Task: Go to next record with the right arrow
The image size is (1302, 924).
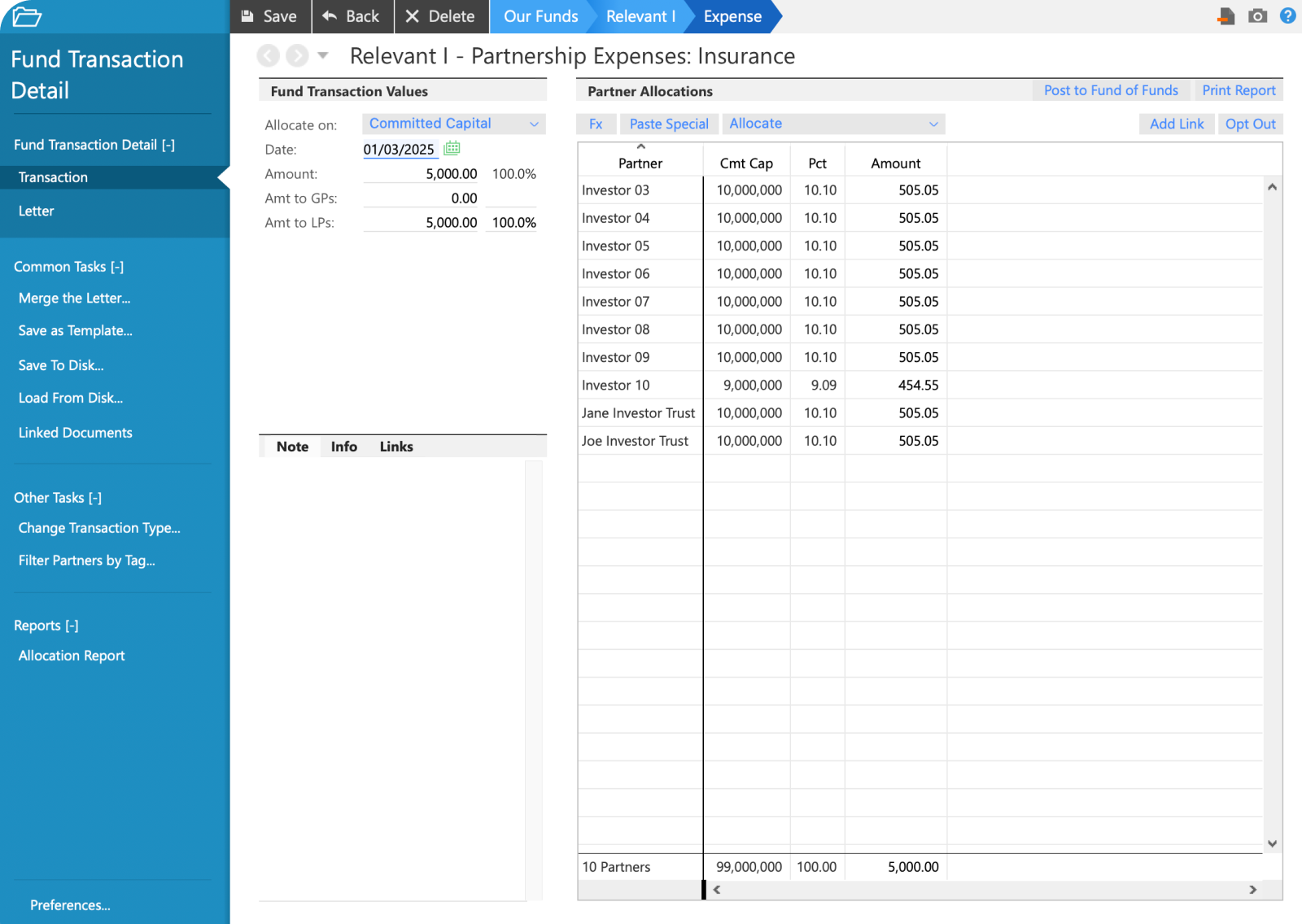Action: [297, 55]
